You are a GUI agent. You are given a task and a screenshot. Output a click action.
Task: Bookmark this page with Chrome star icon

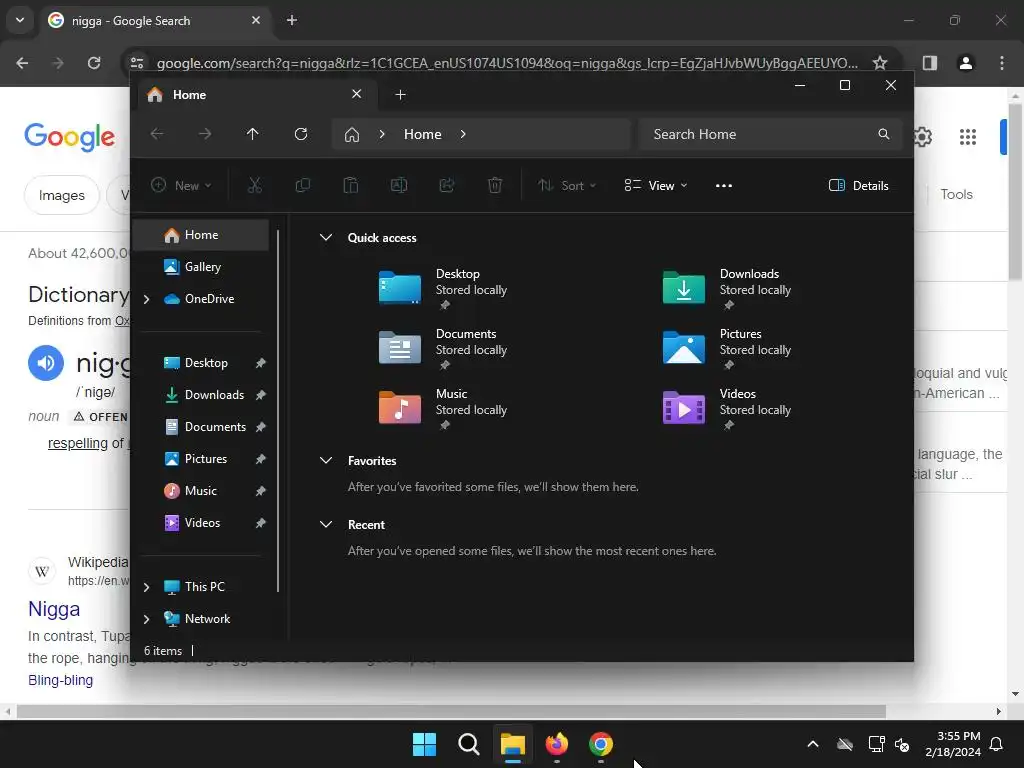(x=880, y=63)
